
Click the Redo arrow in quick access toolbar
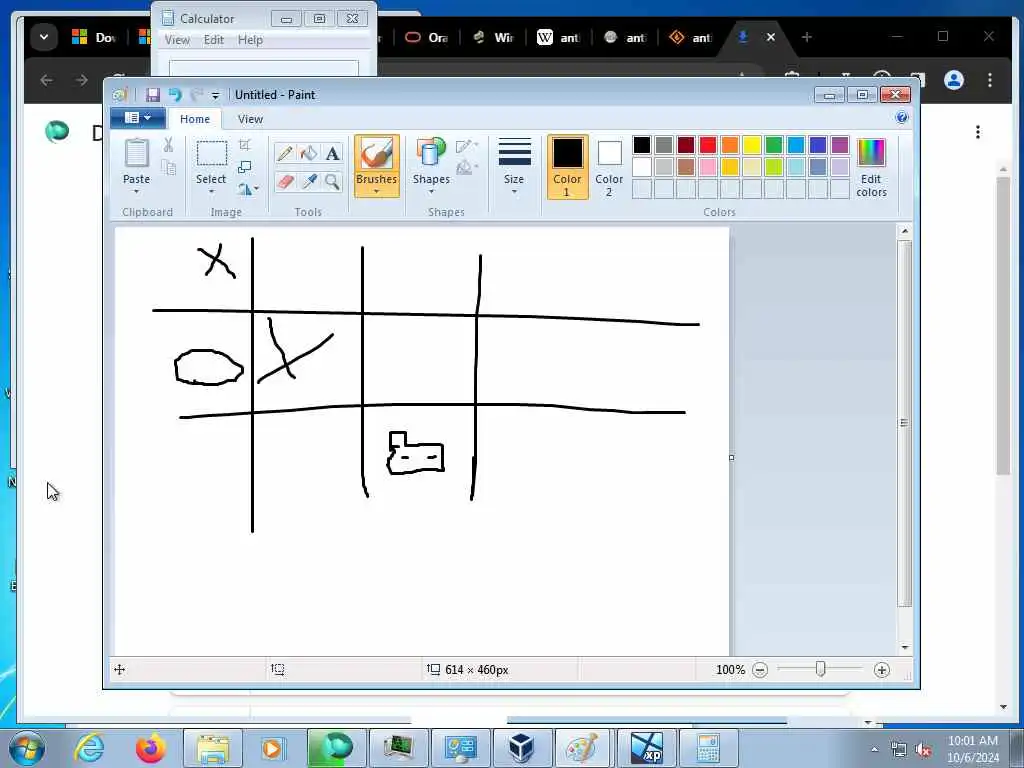(x=196, y=95)
